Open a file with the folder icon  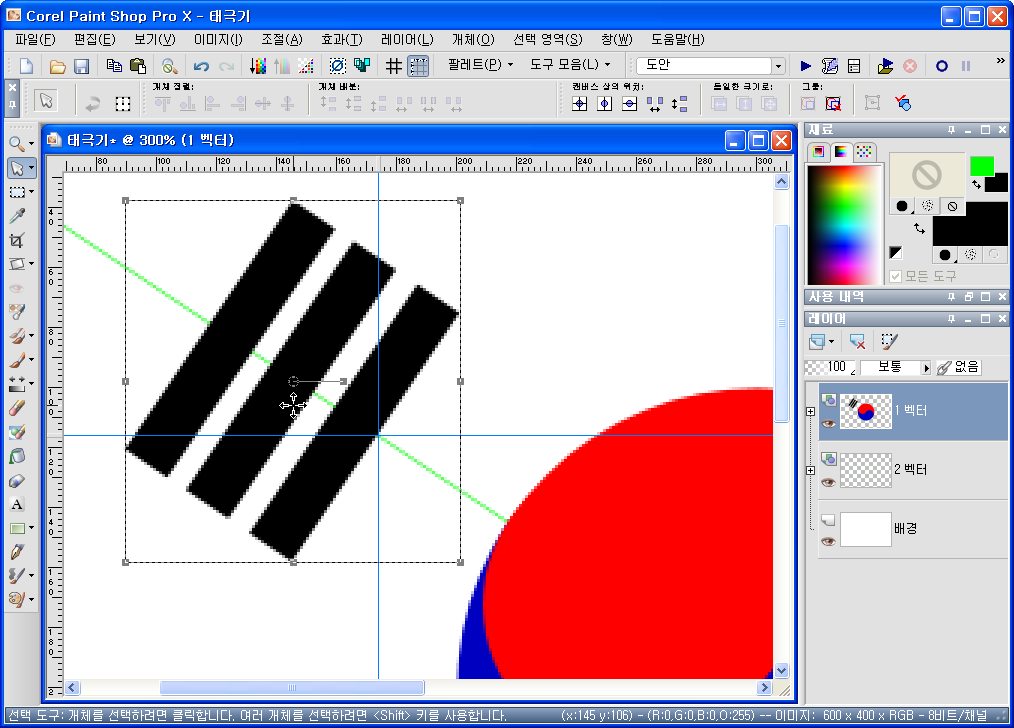[x=58, y=66]
